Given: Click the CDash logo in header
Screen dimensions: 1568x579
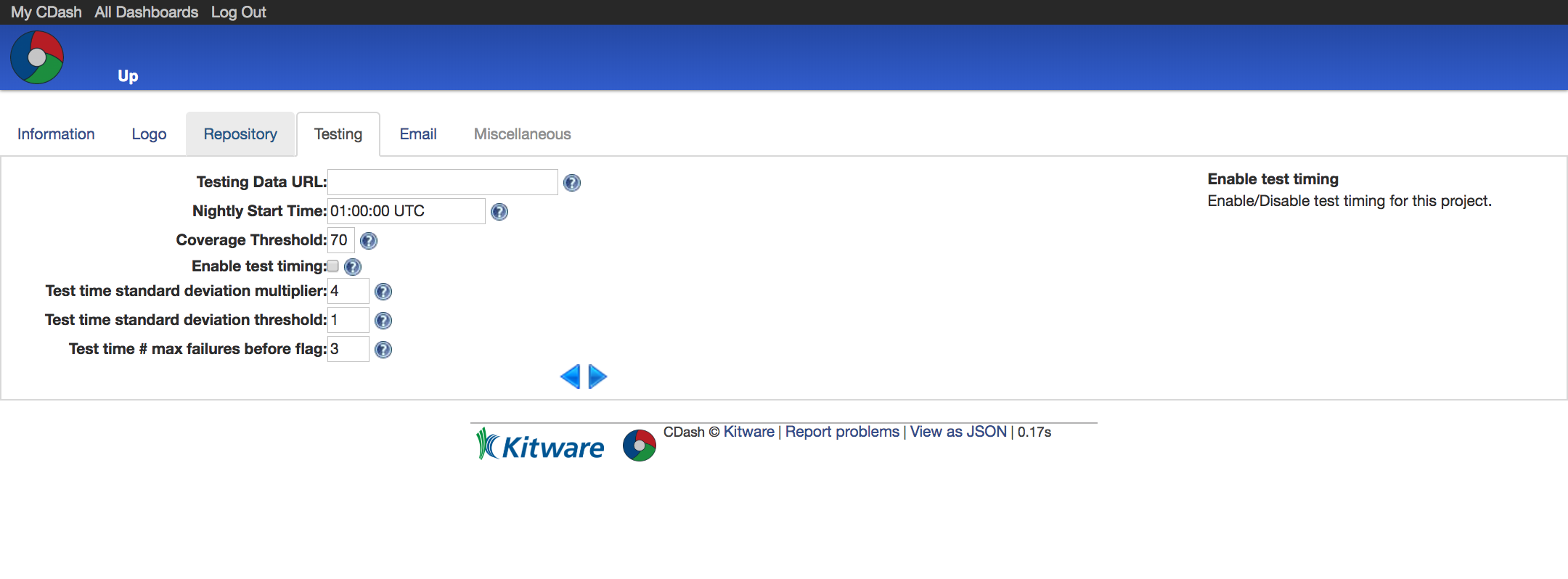Looking at the screenshot, I should pyautogui.click(x=37, y=57).
